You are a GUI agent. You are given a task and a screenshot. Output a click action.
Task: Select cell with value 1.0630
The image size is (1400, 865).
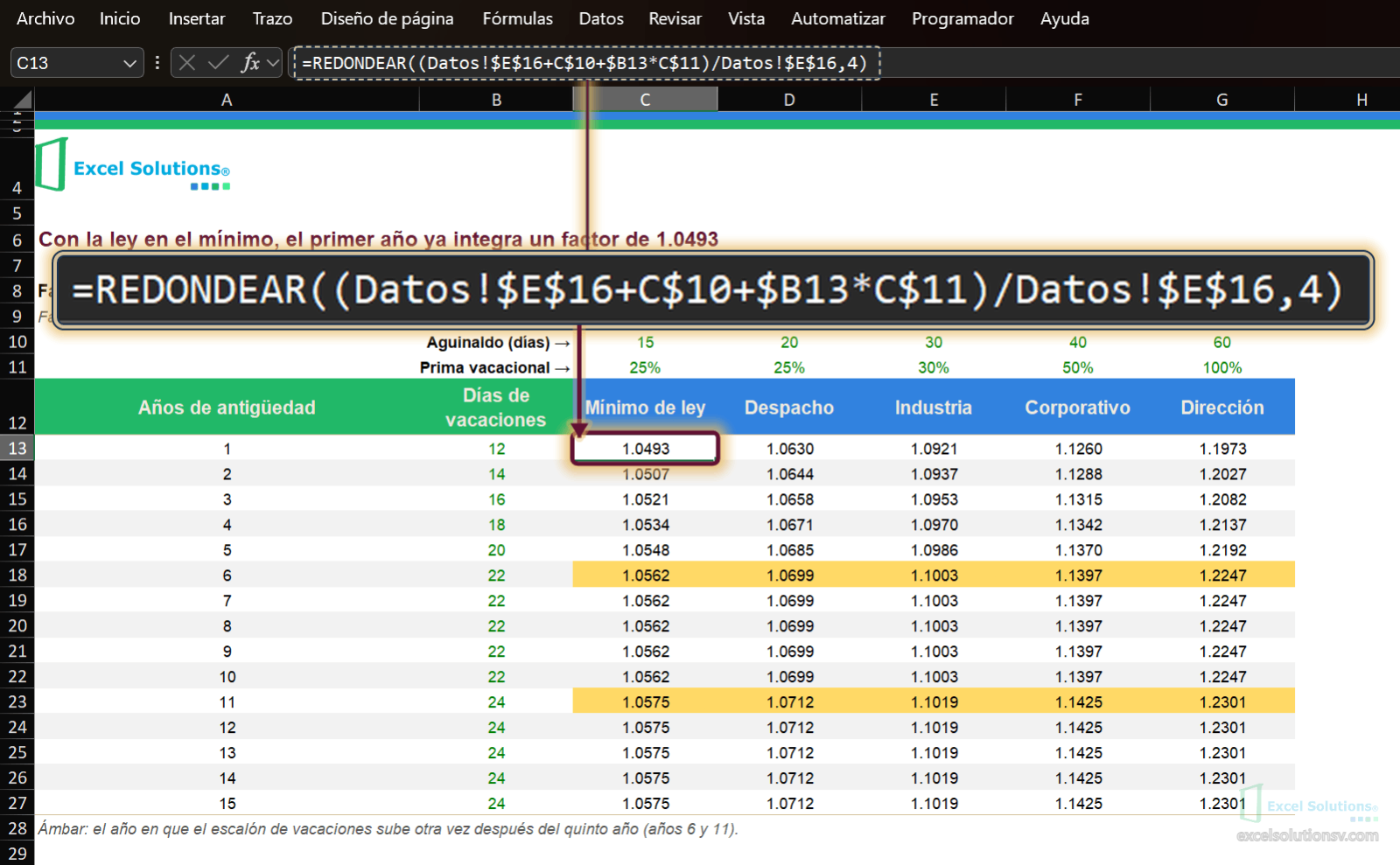(789, 449)
